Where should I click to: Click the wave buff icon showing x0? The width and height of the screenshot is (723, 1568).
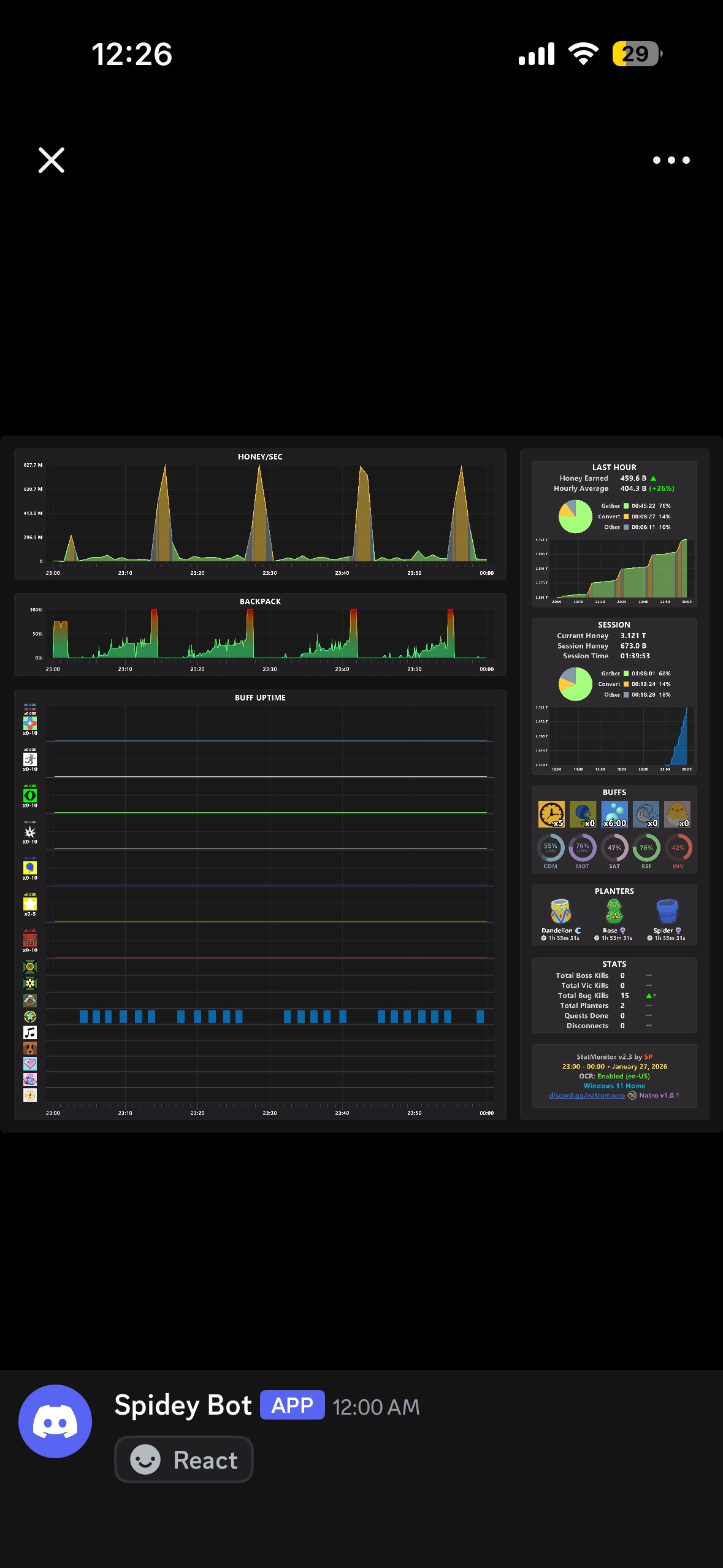(x=646, y=815)
